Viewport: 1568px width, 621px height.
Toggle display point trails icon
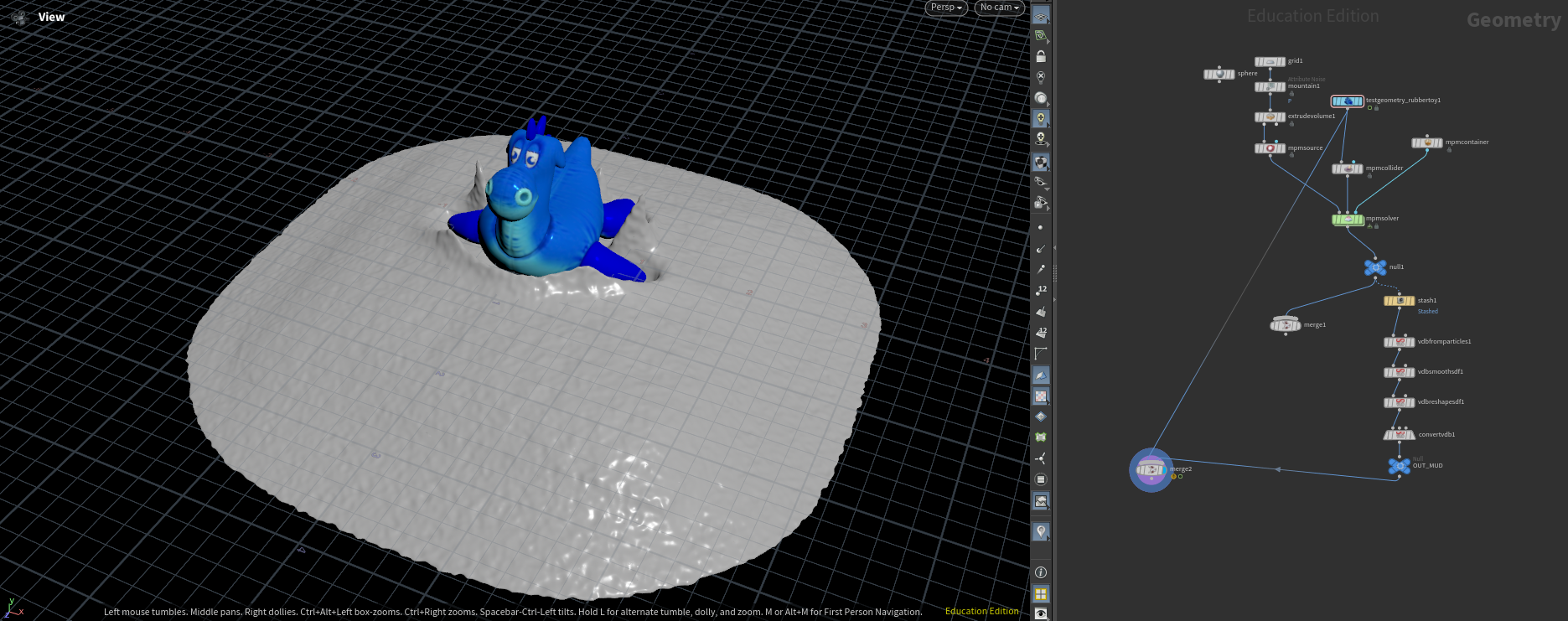tap(1041, 269)
